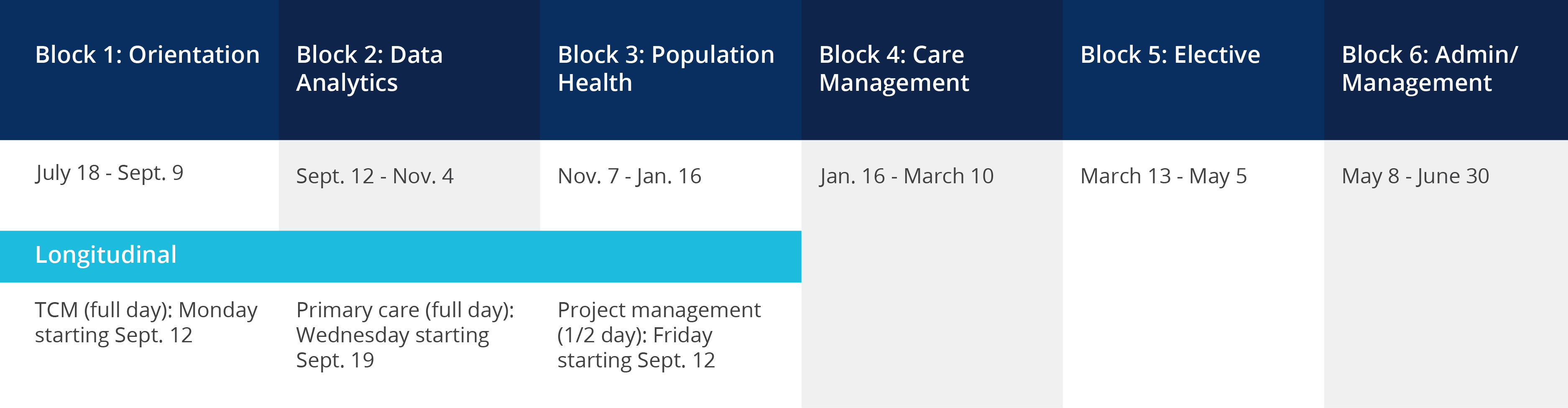The width and height of the screenshot is (1568, 408).
Task: Select the Sept. 12 - Nov. 4 date cell
Action: click(x=374, y=177)
